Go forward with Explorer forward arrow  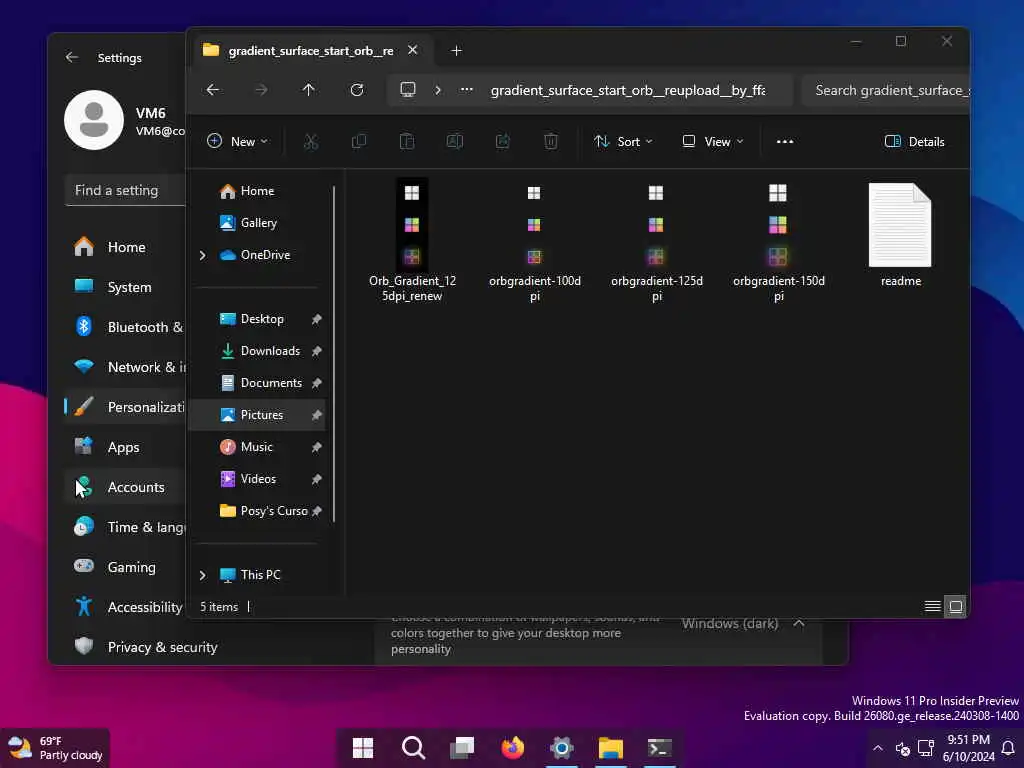click(261, 89)
